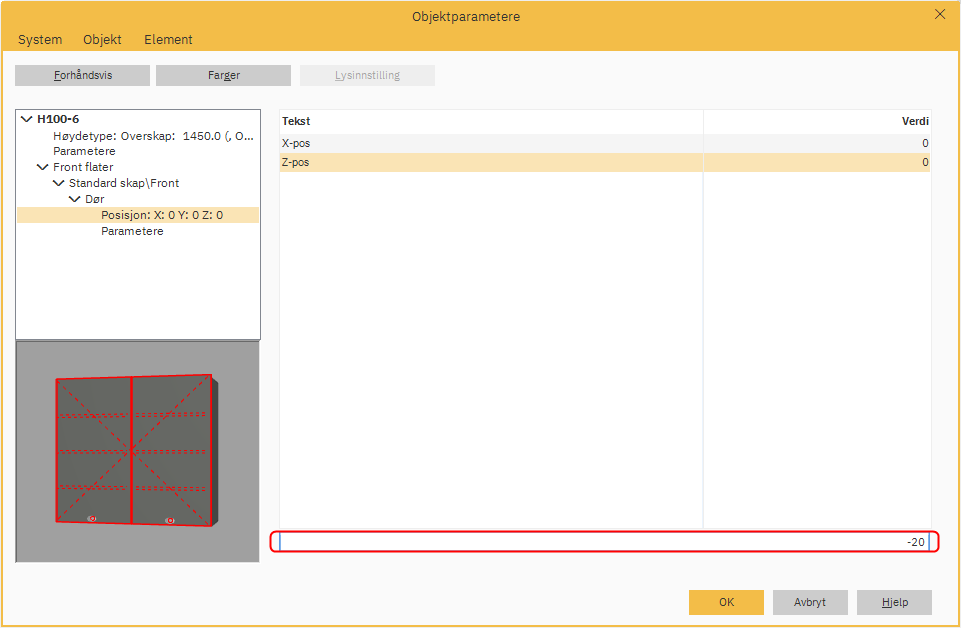Collapse the Standard skap\Front node
The height and width of the screenshot is (628, 961).
click(x=58, y=183)
